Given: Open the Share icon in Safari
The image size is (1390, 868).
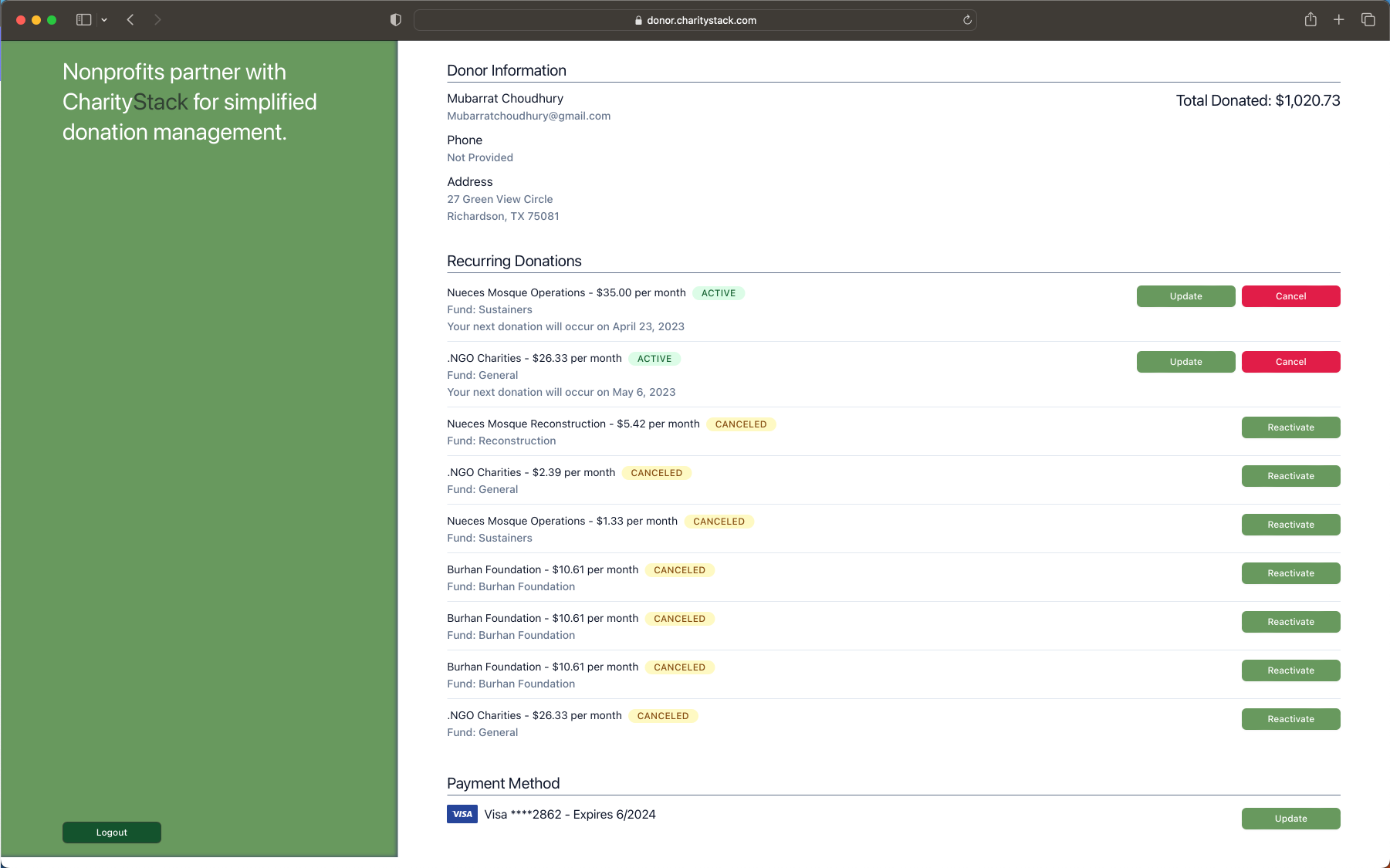Looking at the screenshot, I should (x=1311, y=19).
